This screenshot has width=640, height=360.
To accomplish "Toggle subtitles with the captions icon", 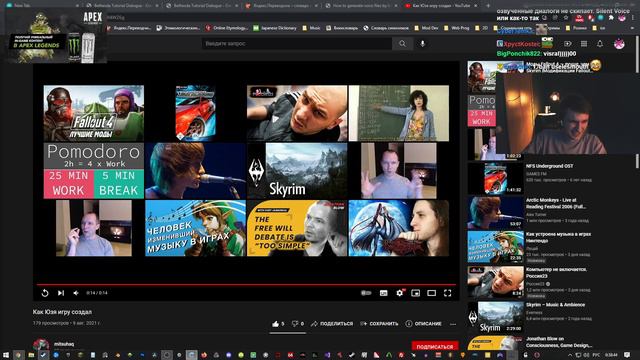I will coord(383,293).
